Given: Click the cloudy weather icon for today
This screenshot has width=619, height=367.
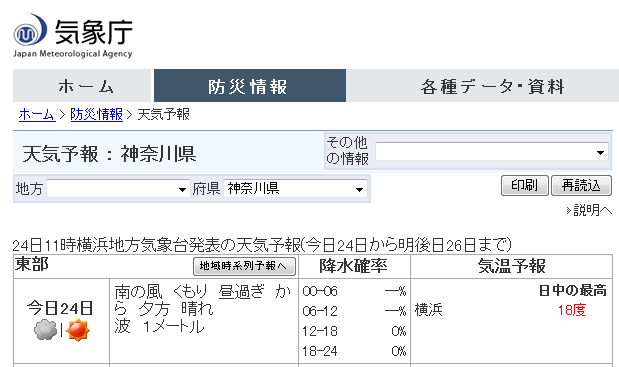Looking at the screenshot, I should pos(45,330).
